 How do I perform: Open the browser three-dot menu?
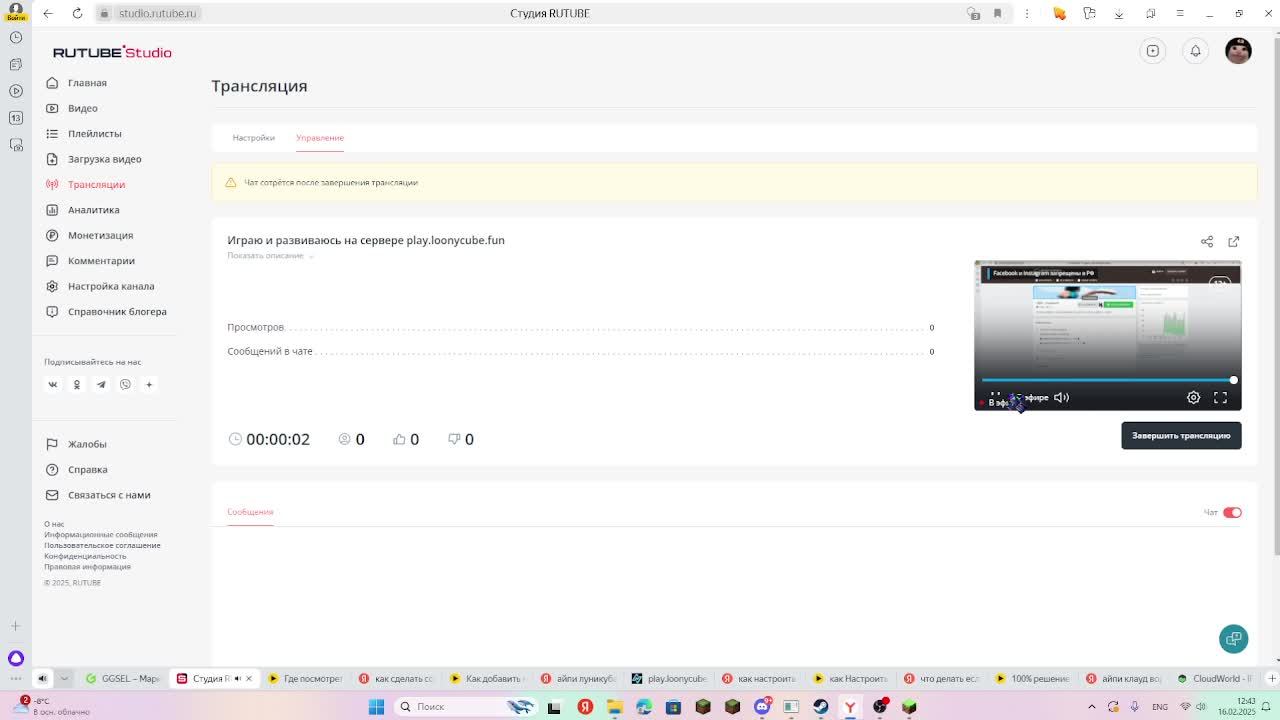pyautogui.click(x=1027, y=13)
